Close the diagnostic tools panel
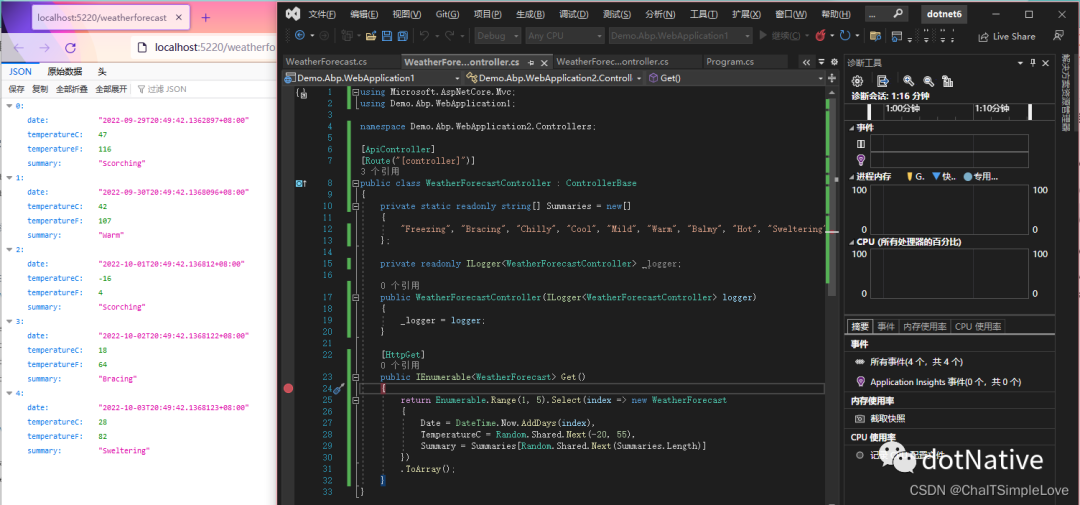The image size is (1080, 505). point(1046,63)
